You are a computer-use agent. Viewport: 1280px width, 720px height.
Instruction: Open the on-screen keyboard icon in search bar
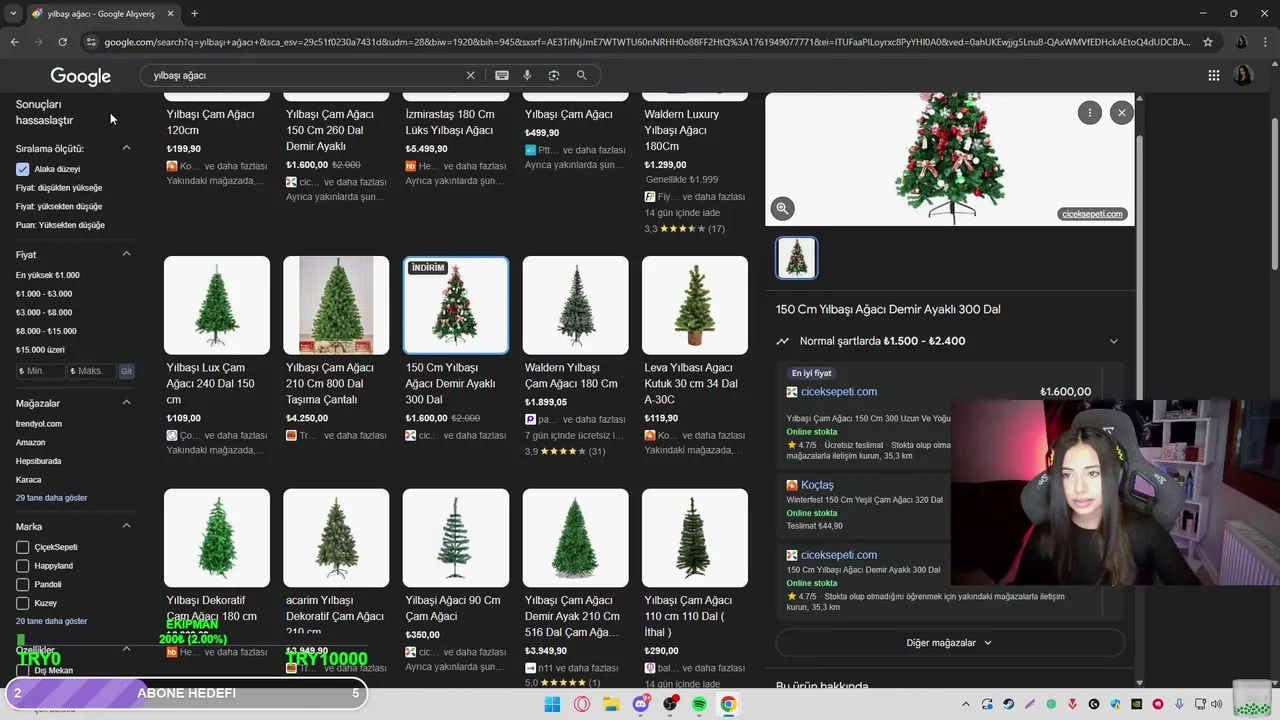502,75
